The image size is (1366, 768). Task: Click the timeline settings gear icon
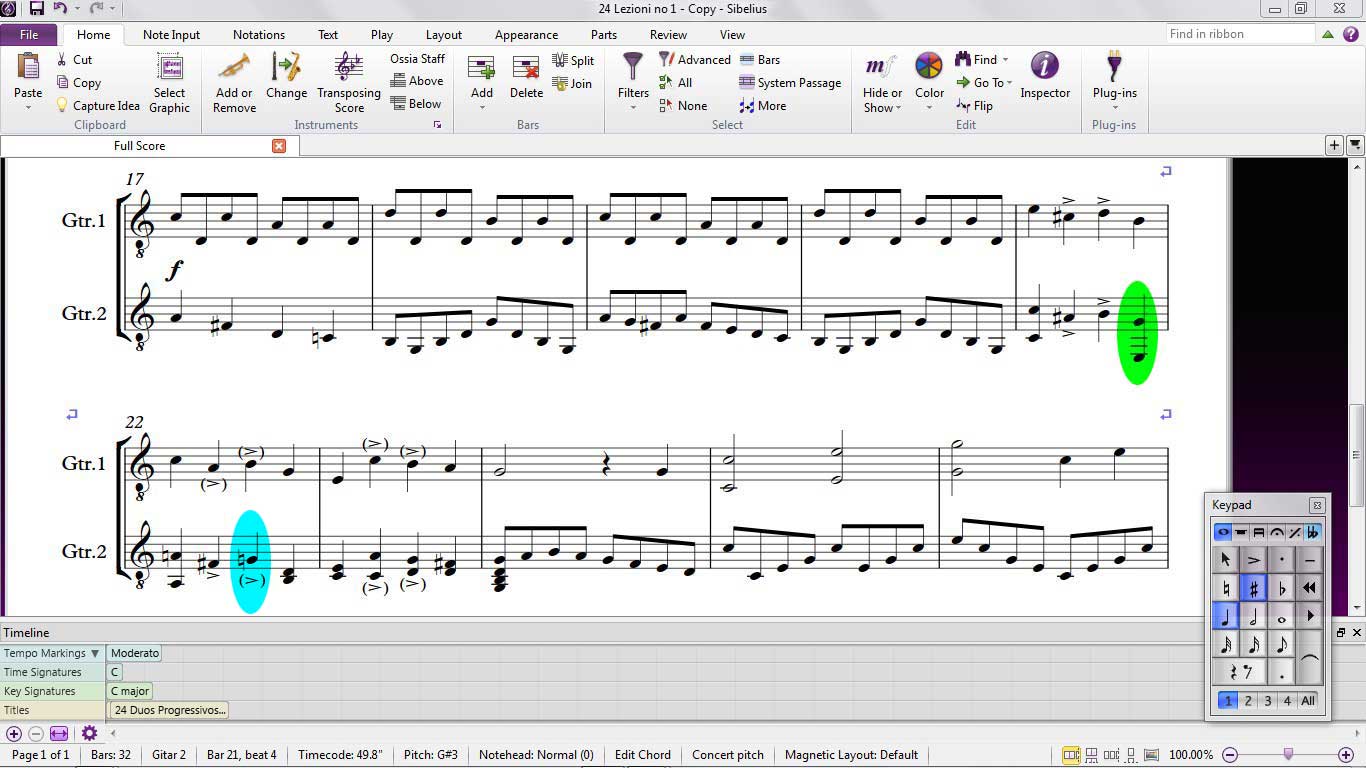tap(89, 733)
